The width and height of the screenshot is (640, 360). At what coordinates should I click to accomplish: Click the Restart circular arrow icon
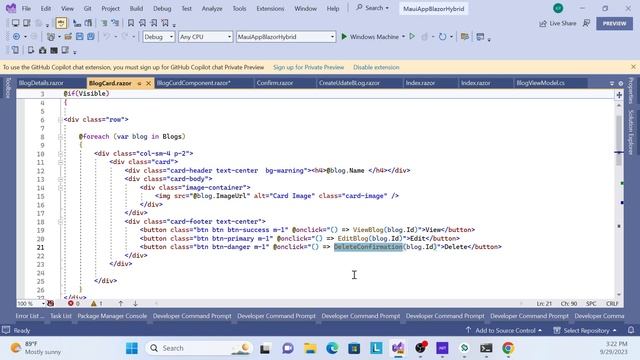(442, 37)
